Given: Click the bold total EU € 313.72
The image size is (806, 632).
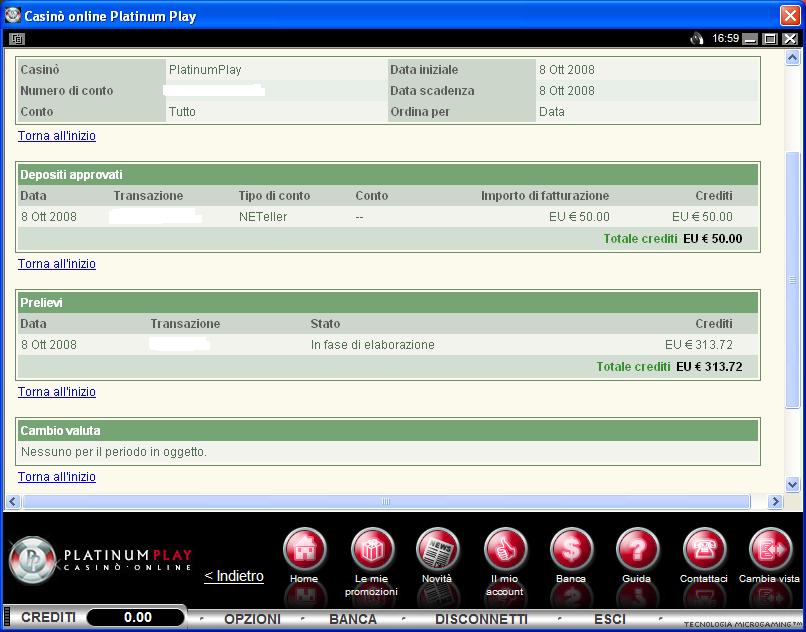Looking at the screenshot, I should coord(709,367).
